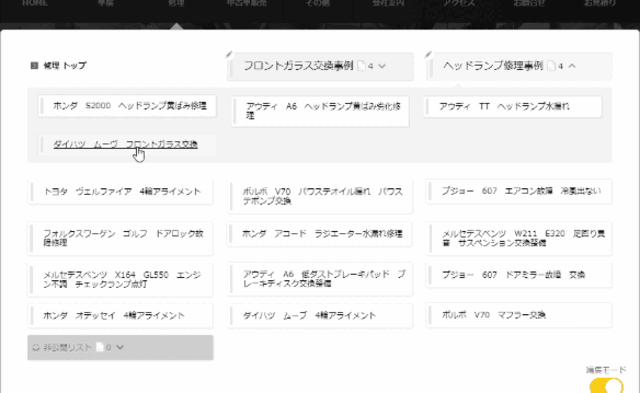Image resolution: width=640 pixels, height=393 pixels.
Task: Open アウディ A6 低ダストブレーキパッド entry
Action: (x=320, y=279)
